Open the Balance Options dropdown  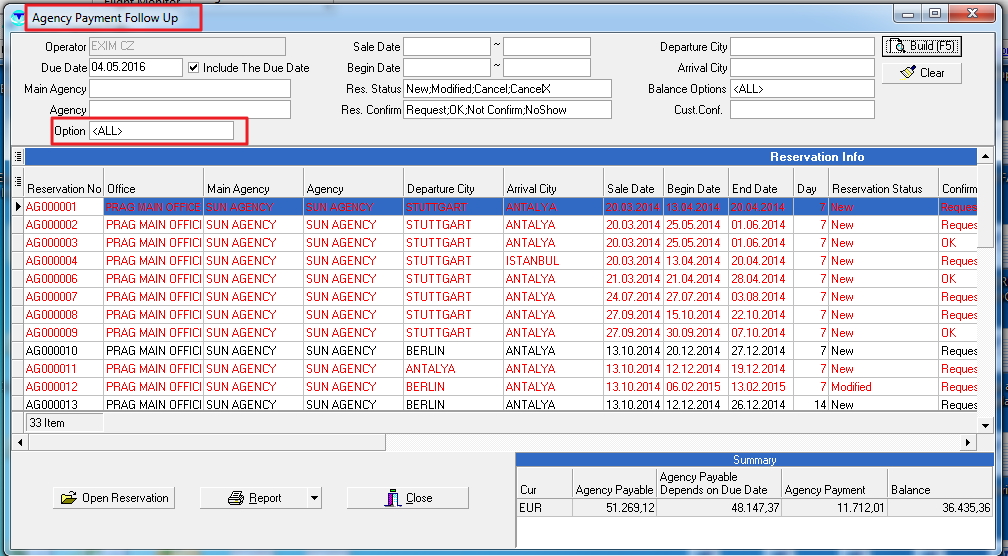801,89
